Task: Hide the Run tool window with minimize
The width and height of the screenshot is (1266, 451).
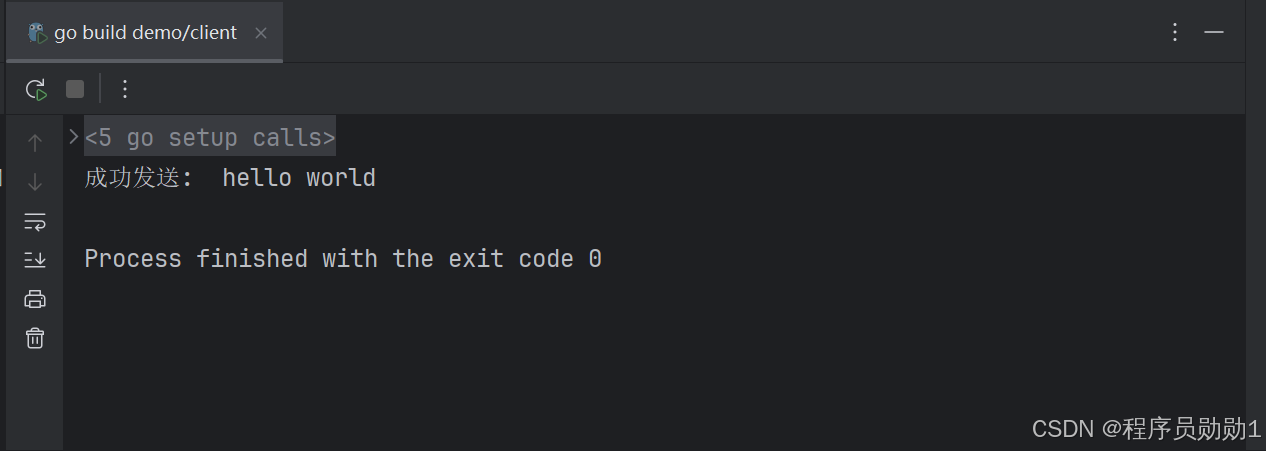Action: pos(1214,32)
